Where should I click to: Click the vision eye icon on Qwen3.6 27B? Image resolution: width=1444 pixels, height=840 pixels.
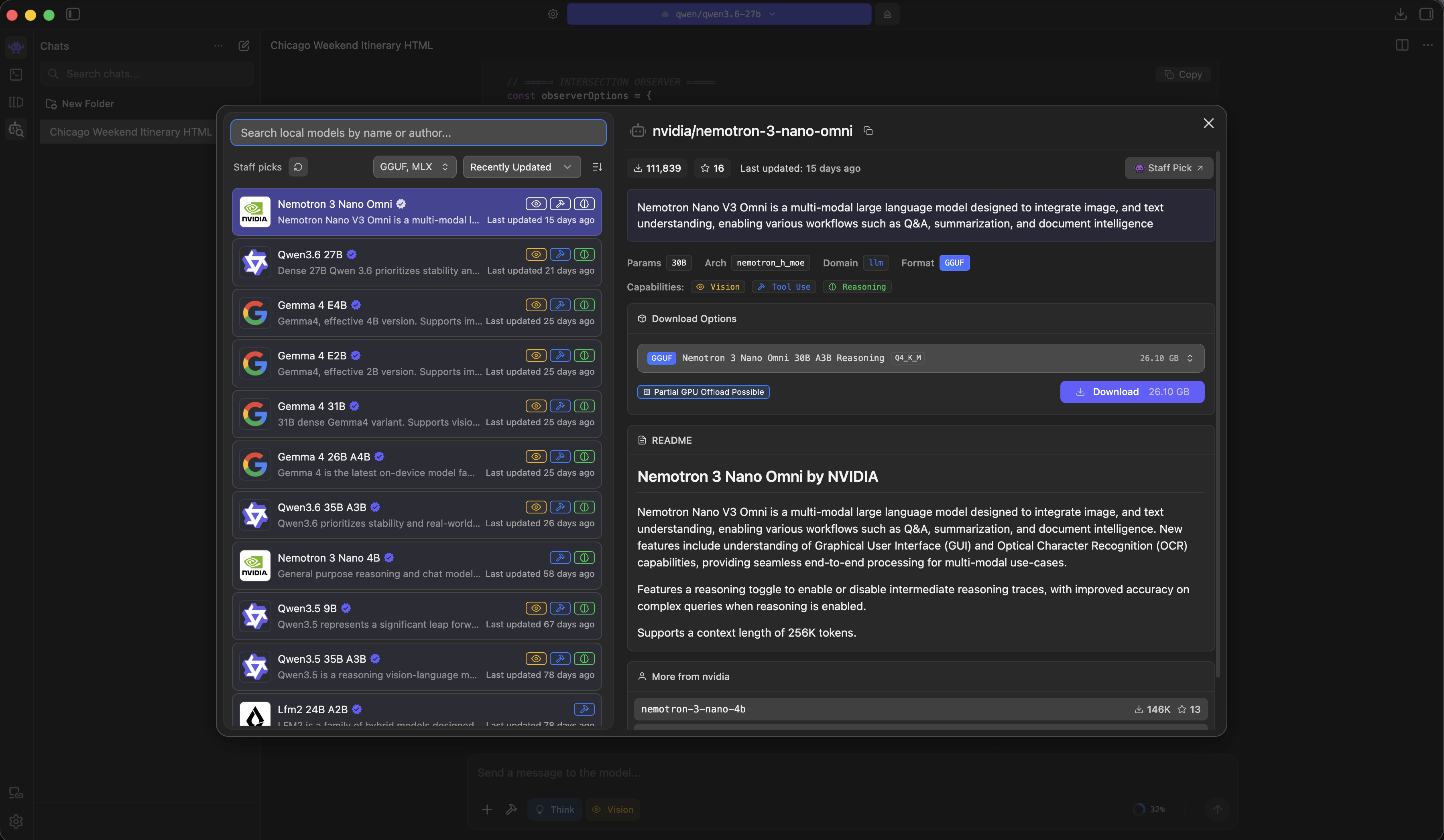(536, 254)
